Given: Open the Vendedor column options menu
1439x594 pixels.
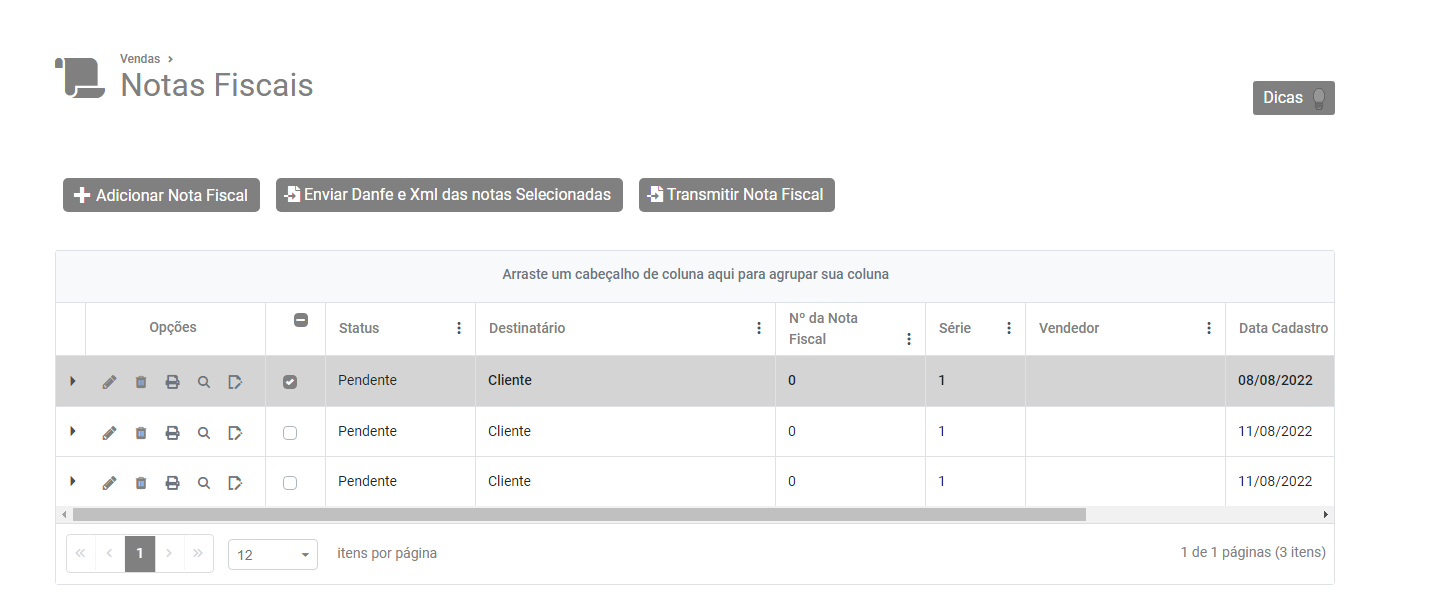Looking at the screenshot, I should [1209, 328].
